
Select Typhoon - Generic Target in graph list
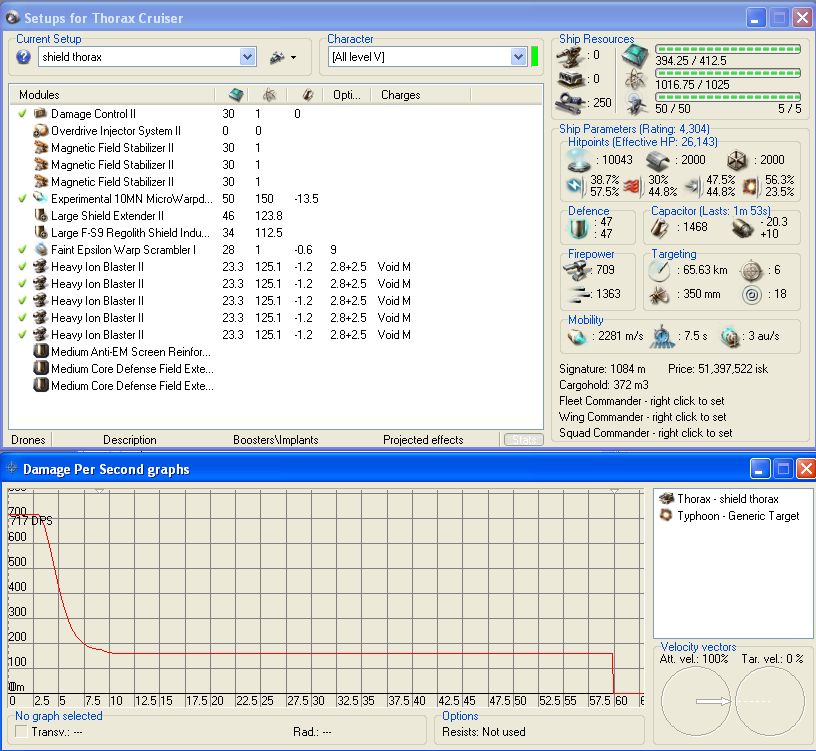(730, 516)
